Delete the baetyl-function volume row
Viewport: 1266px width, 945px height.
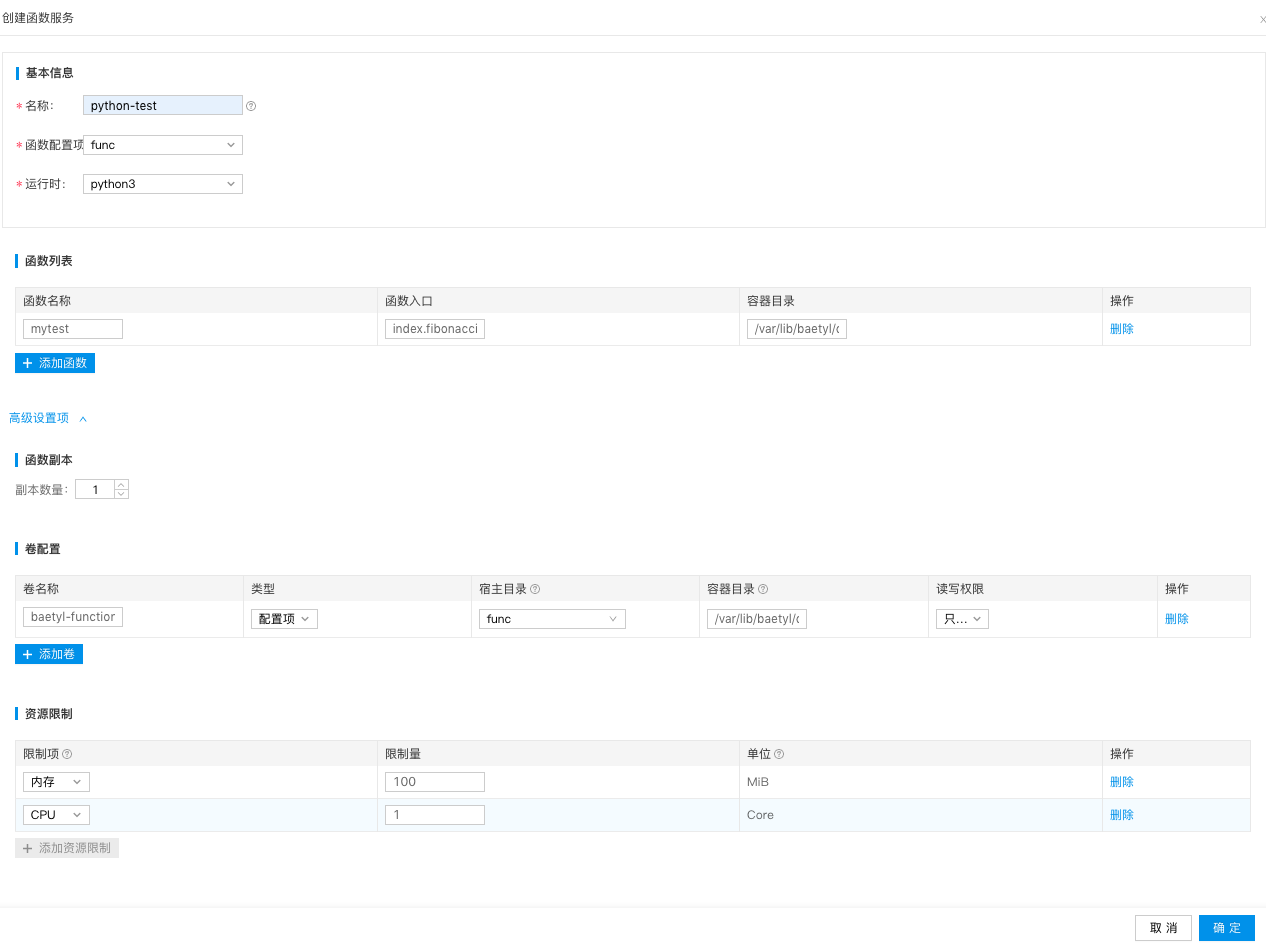[x=1177, y=619]
